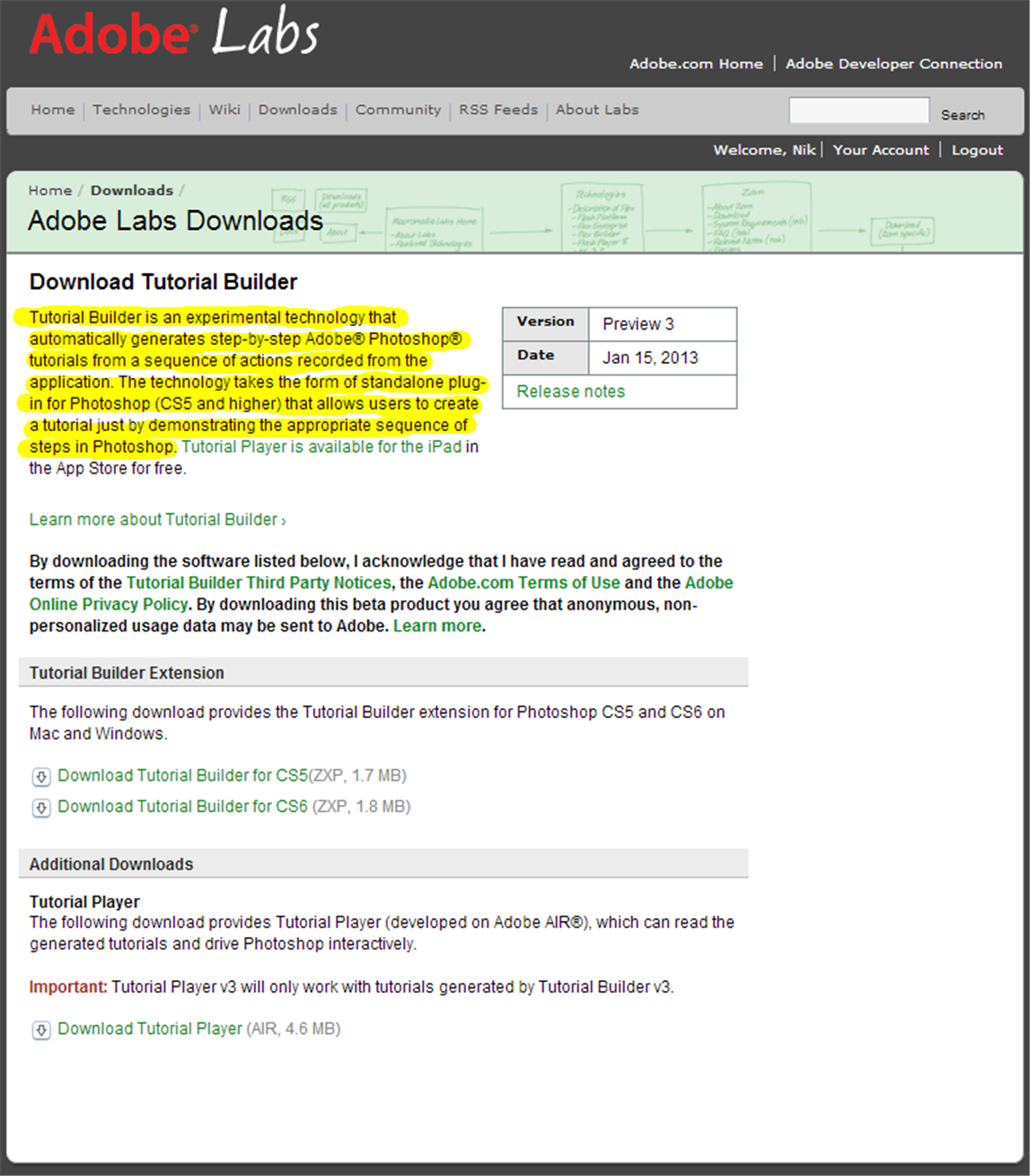This screenshot has height=1176, width=1030.
Task: Open About Labs in the navigation bar
Action: click(x=597, y=110)
